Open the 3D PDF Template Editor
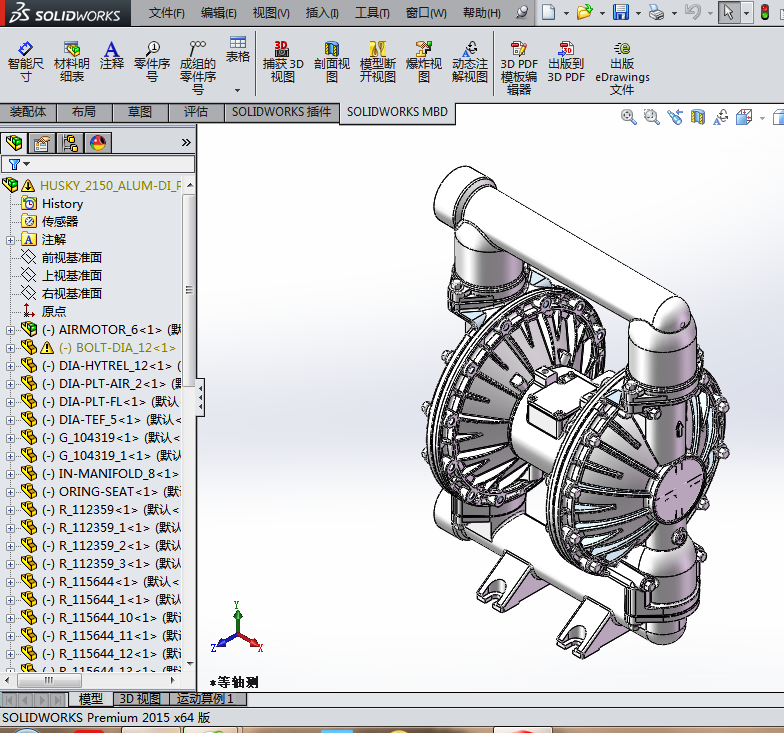This screenshot has height=733, width=784. pyautogui.click(x=518, y=68)
